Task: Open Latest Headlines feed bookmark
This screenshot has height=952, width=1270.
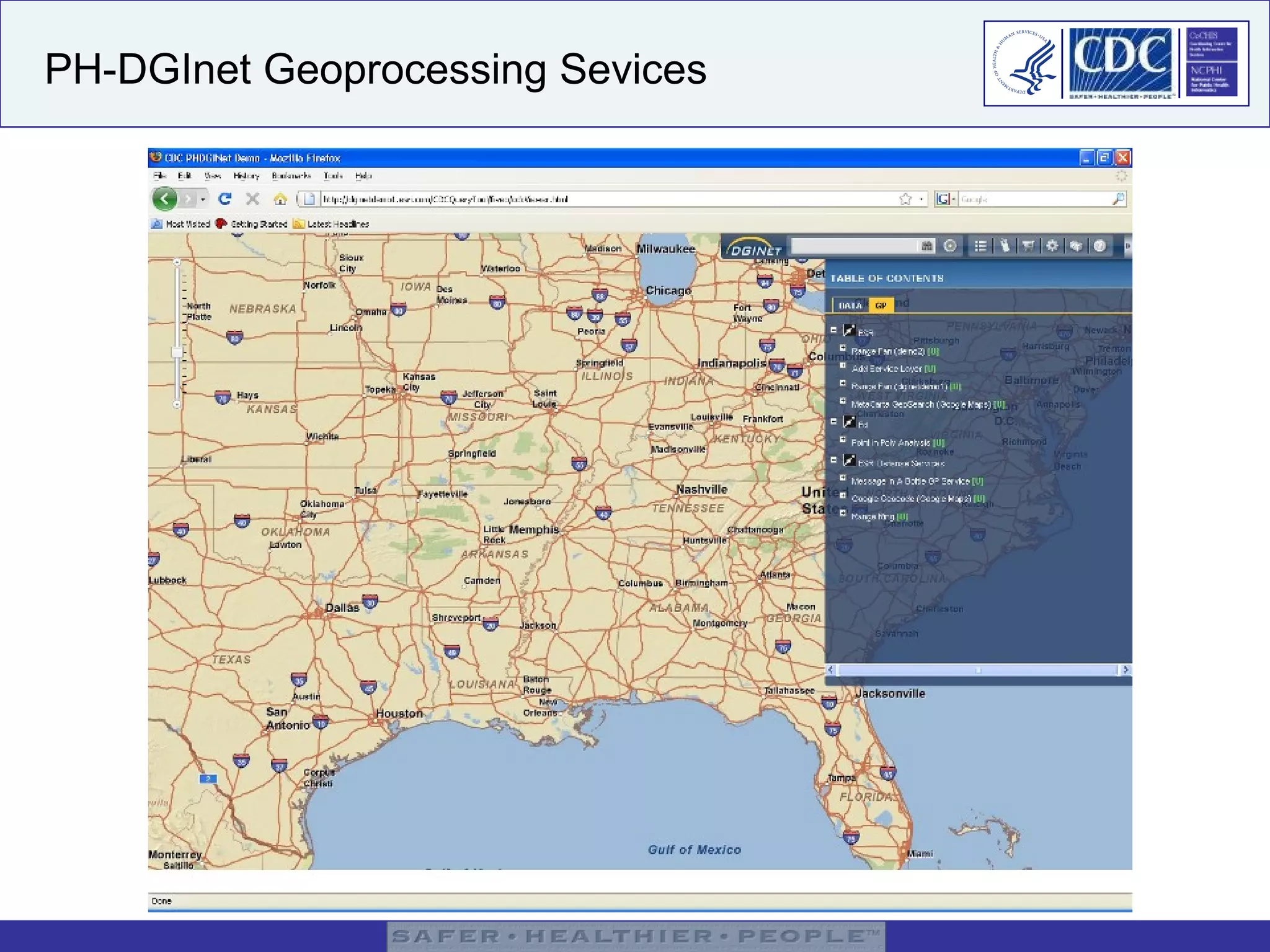Action: pyautogui.click(x=331, y=224)
